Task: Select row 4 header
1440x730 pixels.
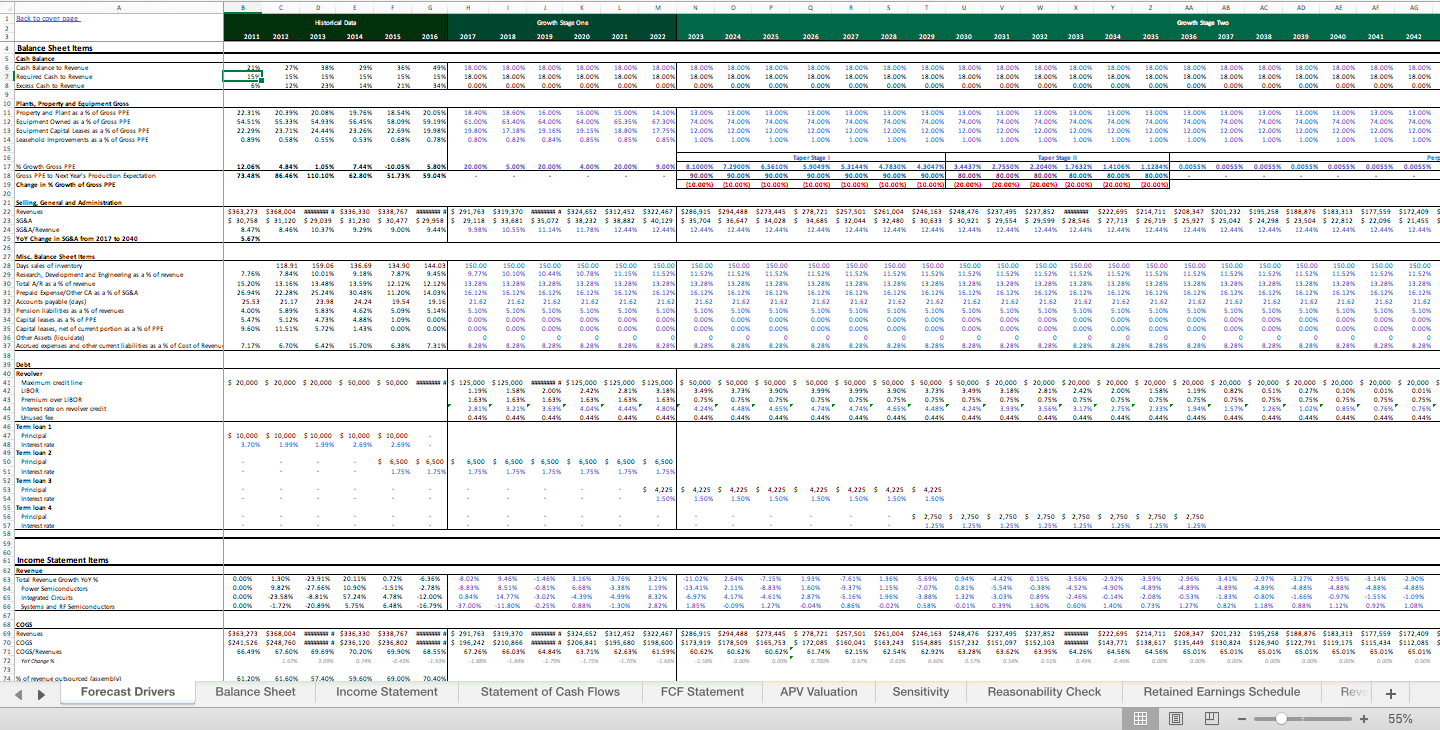Action: click(x=6, y=48)
